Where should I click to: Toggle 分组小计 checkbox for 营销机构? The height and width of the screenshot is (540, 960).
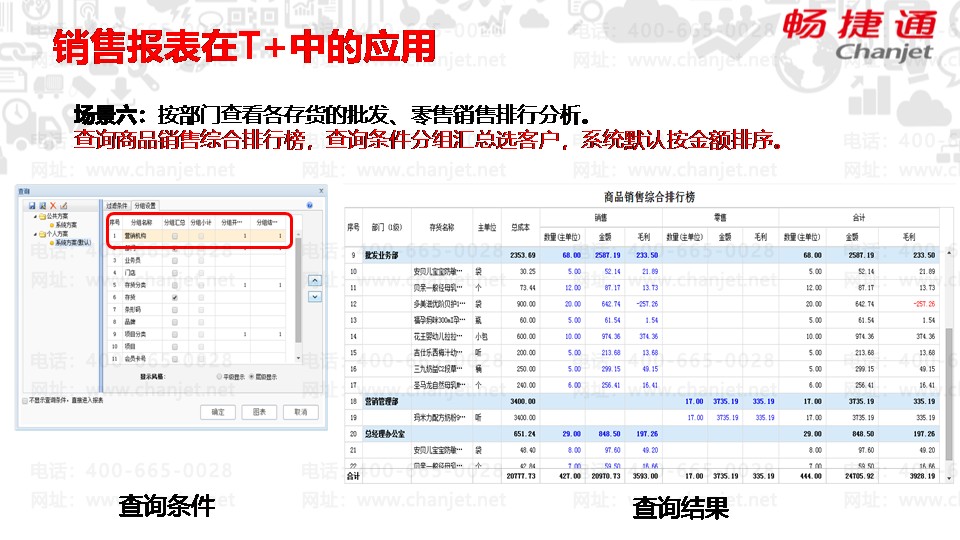(201, 236)
